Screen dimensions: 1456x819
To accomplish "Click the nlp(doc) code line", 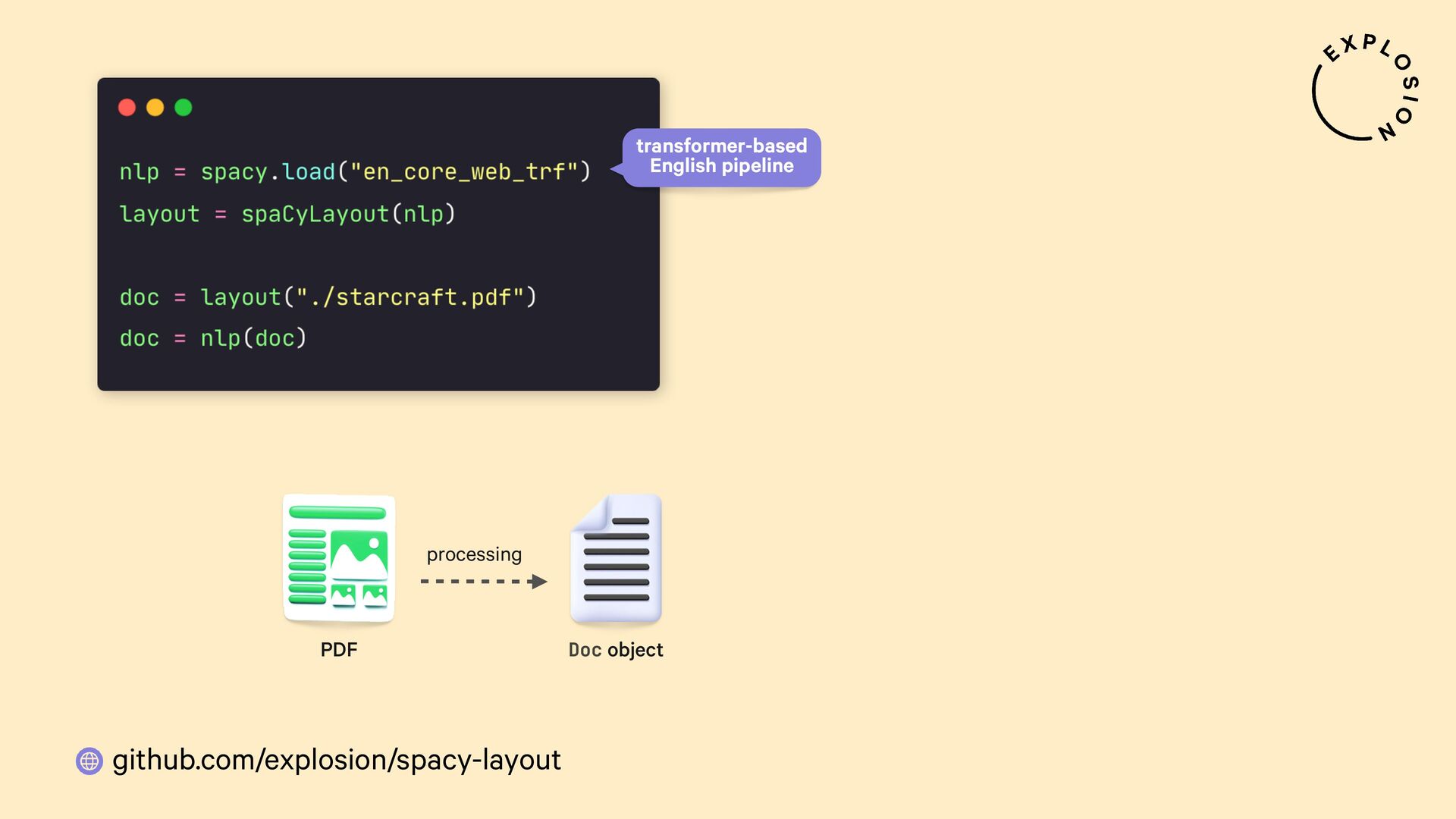I will 253,338.
